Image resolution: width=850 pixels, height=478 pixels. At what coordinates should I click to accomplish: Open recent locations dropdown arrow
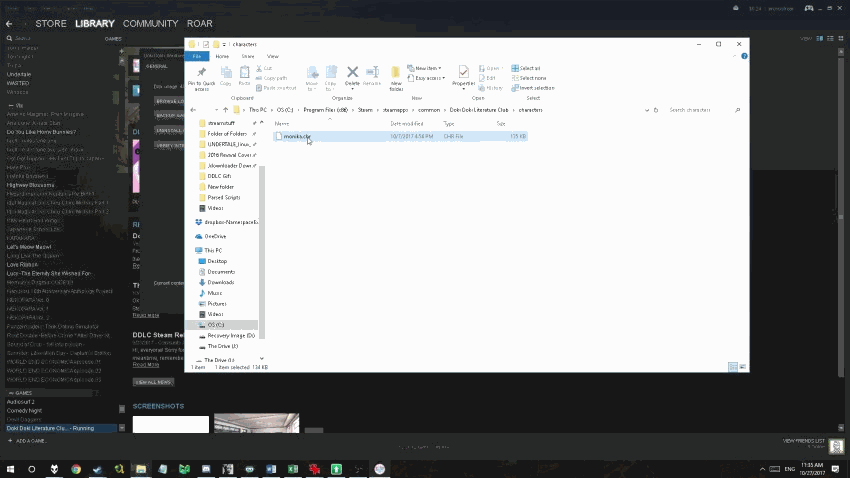click(x=216, y=110)
